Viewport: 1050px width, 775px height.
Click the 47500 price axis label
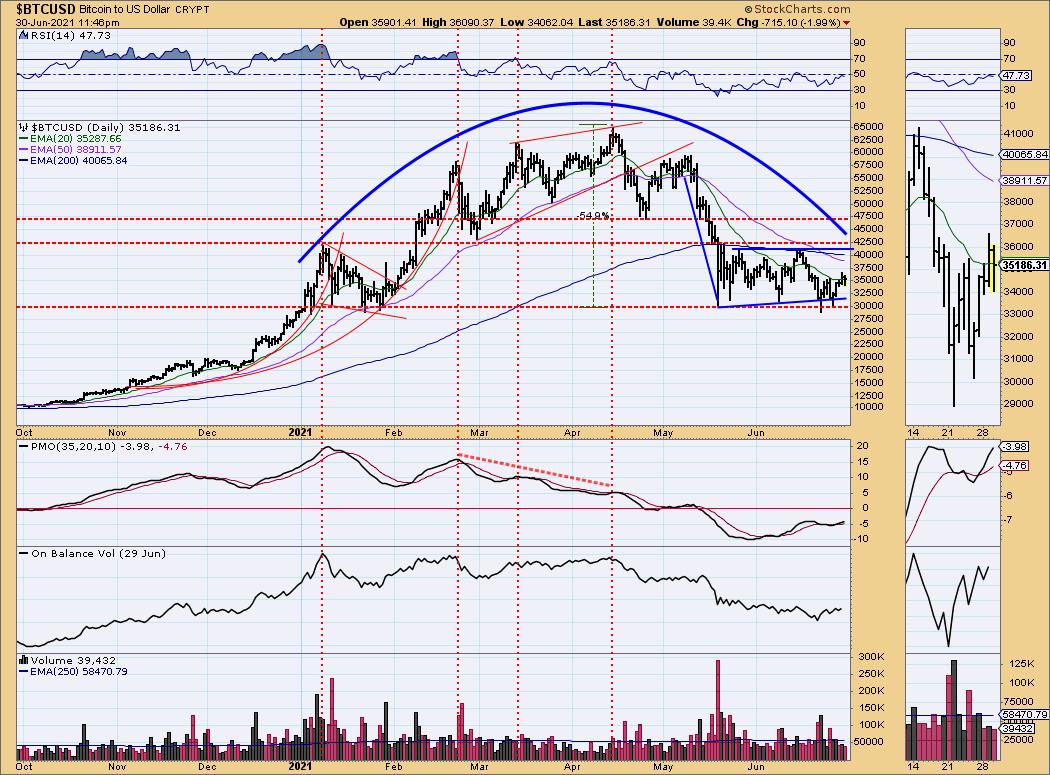point(869,216)
